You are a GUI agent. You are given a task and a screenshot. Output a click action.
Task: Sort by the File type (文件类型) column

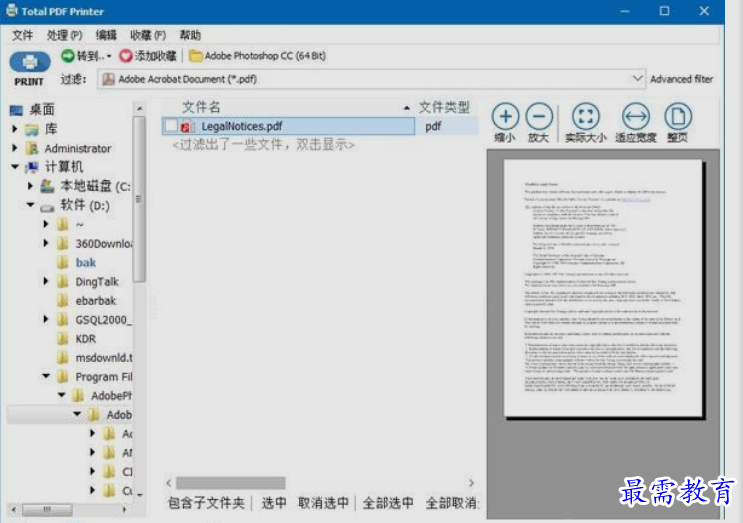point(444,108)
